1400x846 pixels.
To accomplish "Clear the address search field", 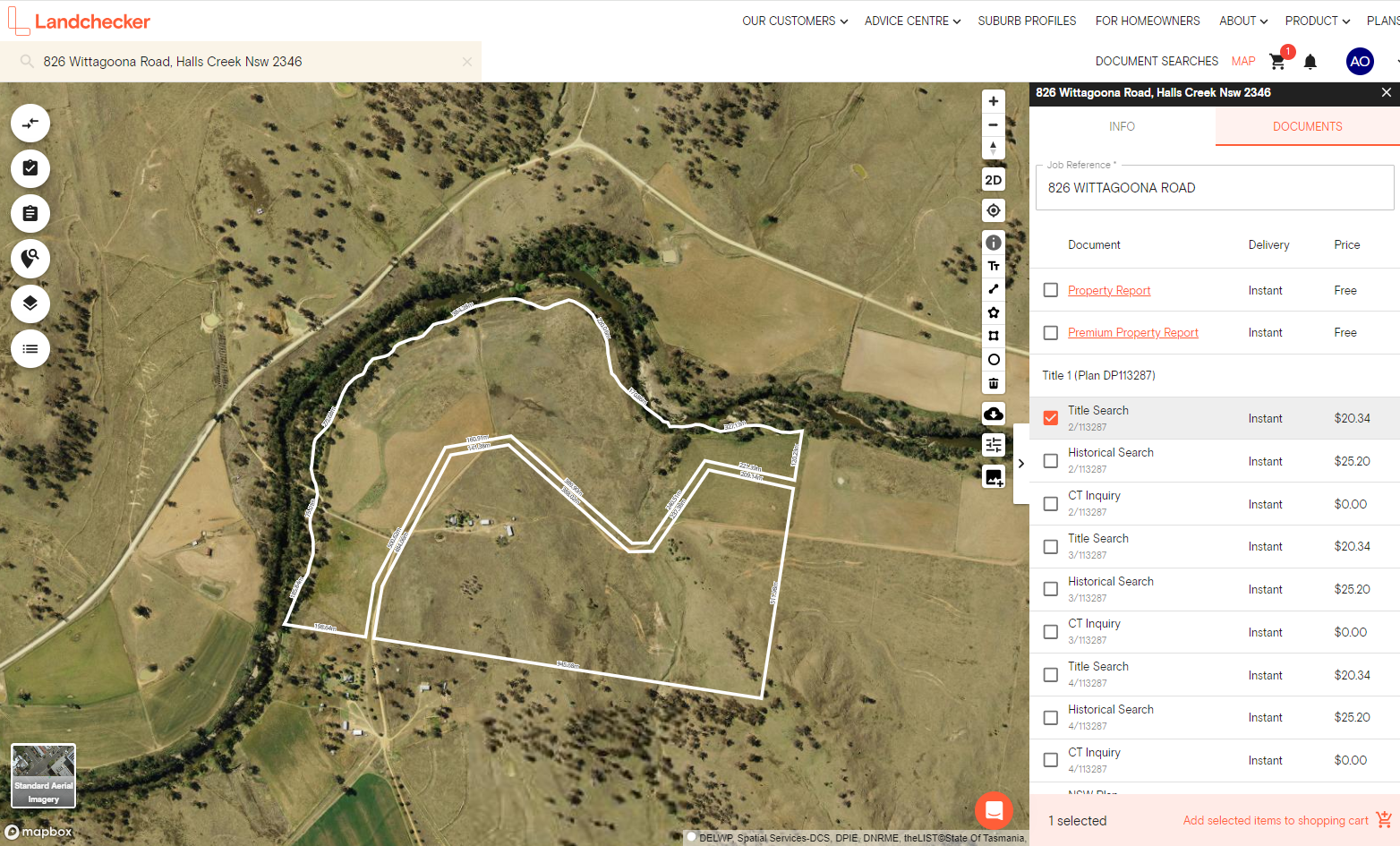I will click(x=467, y=62).
